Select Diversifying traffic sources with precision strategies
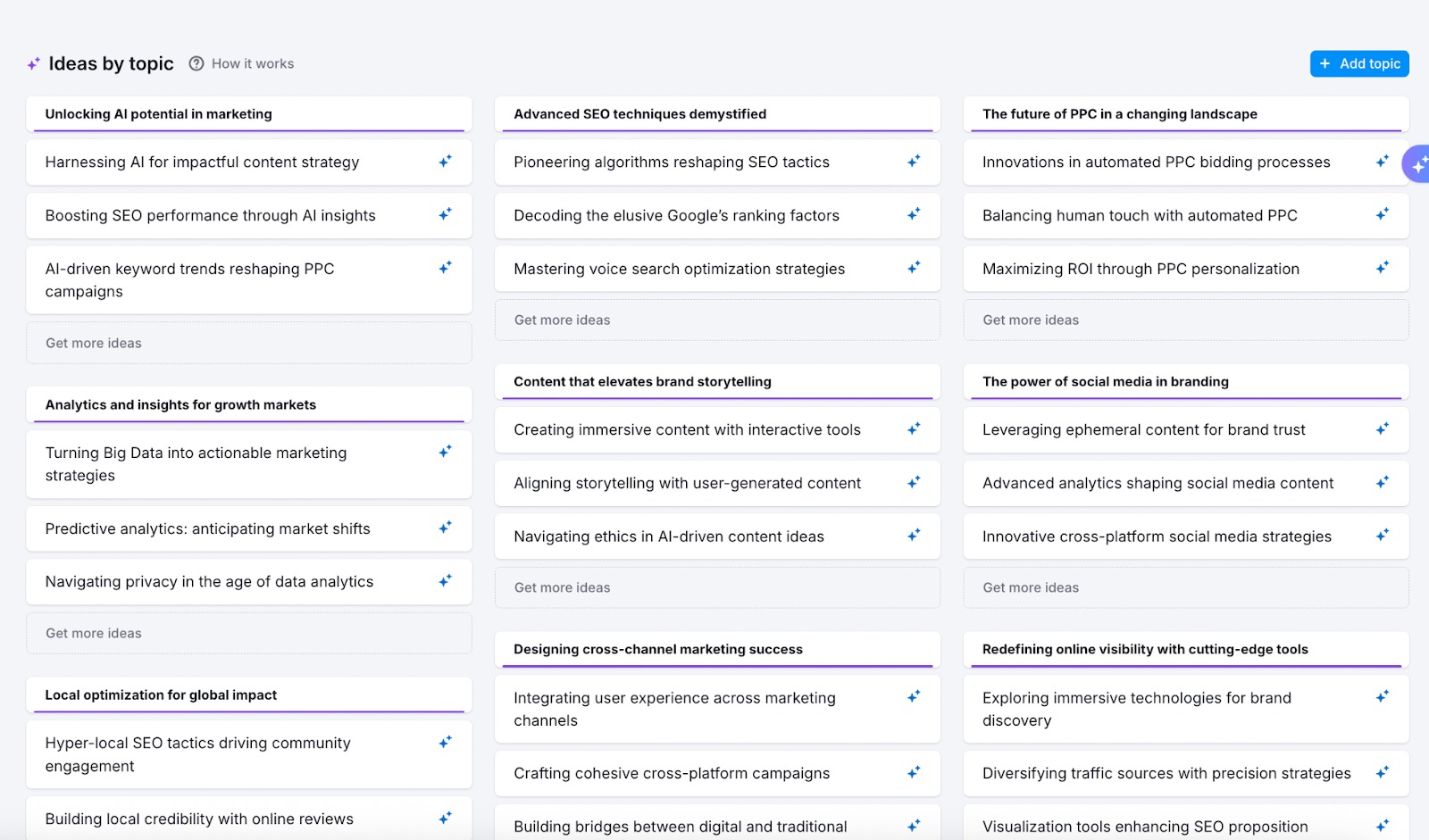The height and width of the screenshot is (840, 1429). tap(1166, 773)
